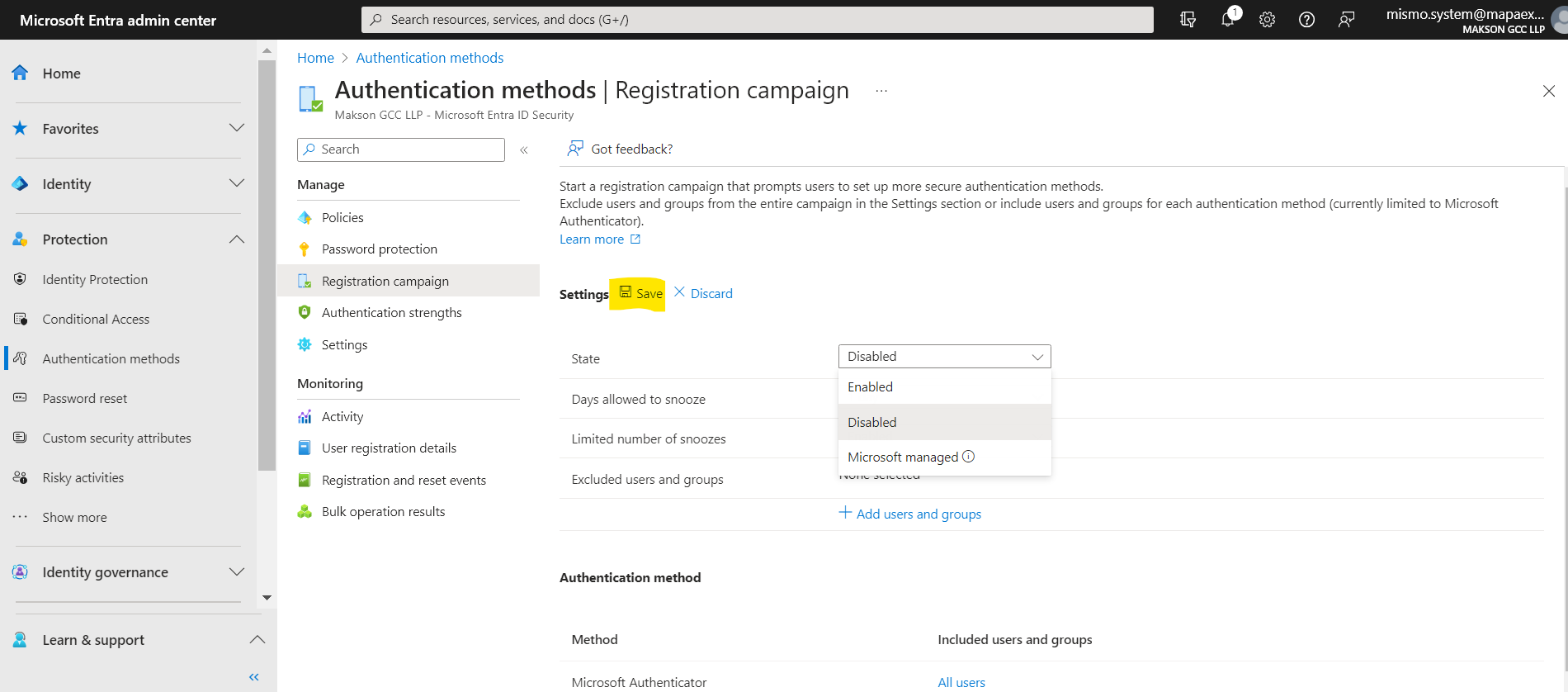Click the blade menu Search field

click(x=401, y=149)
